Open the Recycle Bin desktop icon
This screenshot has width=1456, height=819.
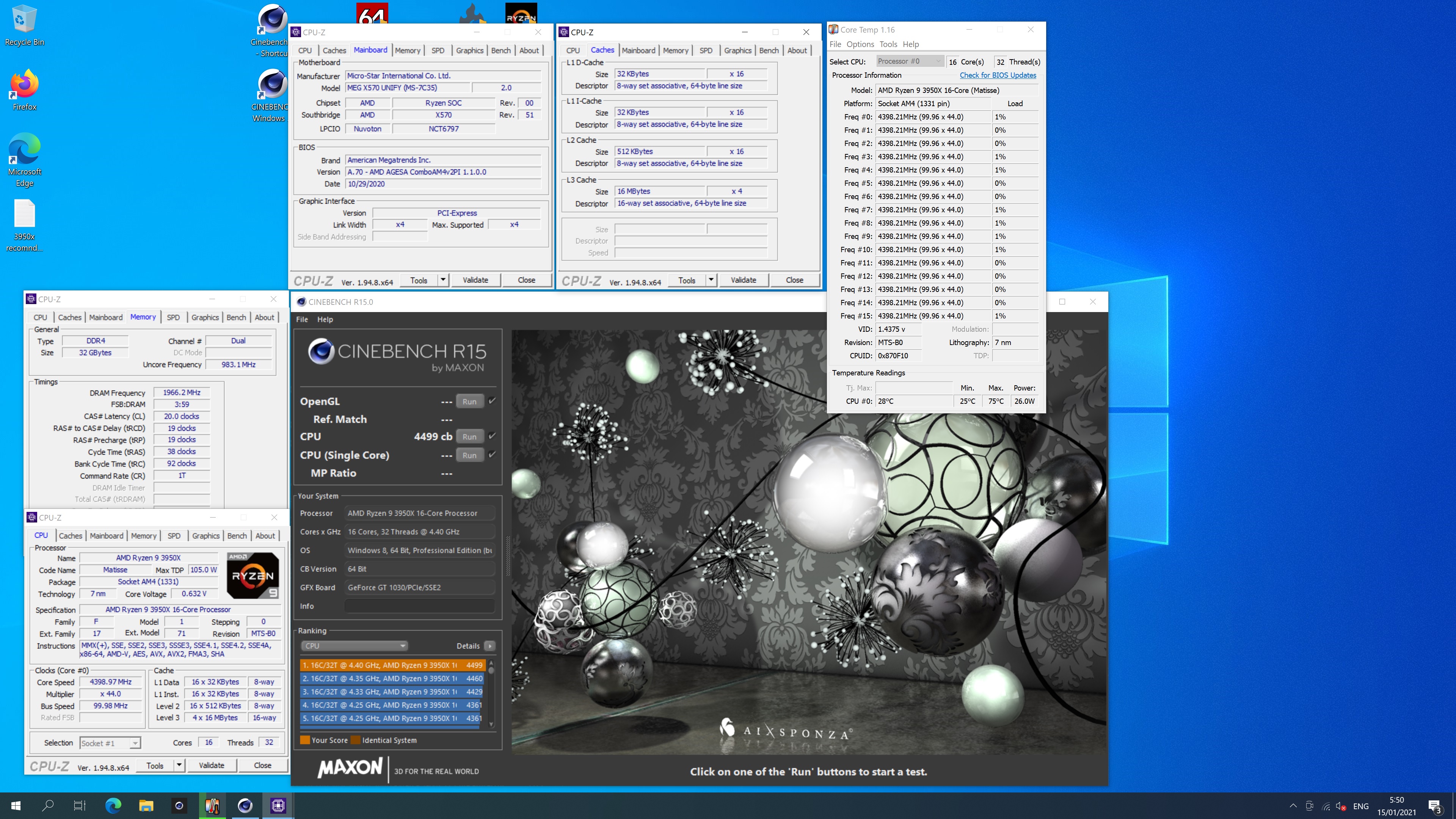point(24,25)
